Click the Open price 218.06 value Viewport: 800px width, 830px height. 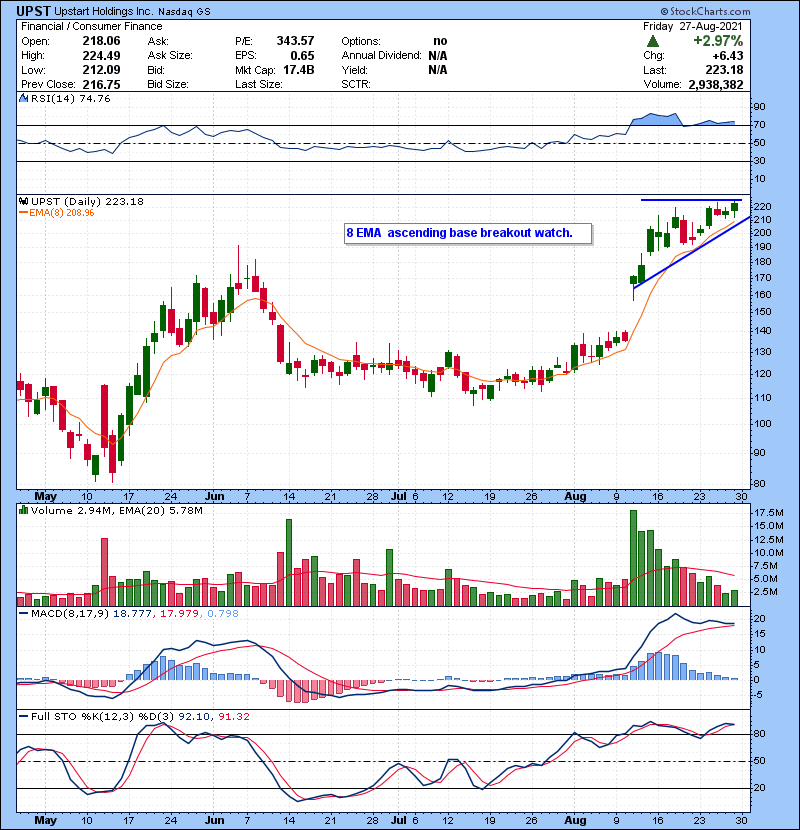pos(101,41)
